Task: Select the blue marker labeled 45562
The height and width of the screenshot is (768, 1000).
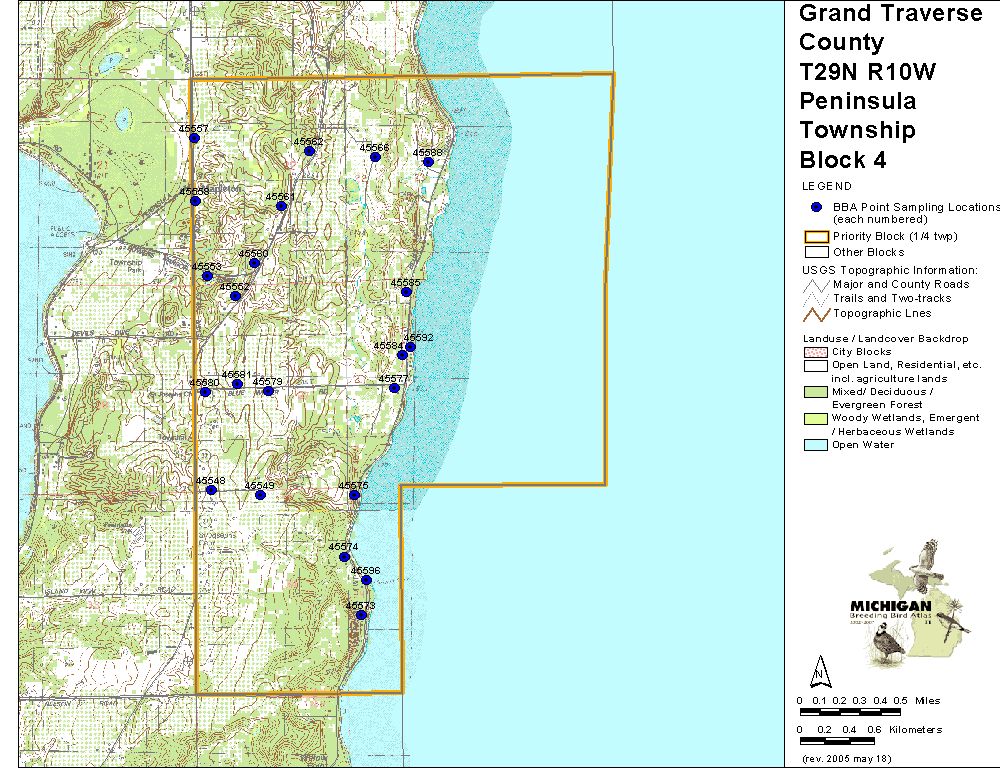Action: tap(310, 151)
